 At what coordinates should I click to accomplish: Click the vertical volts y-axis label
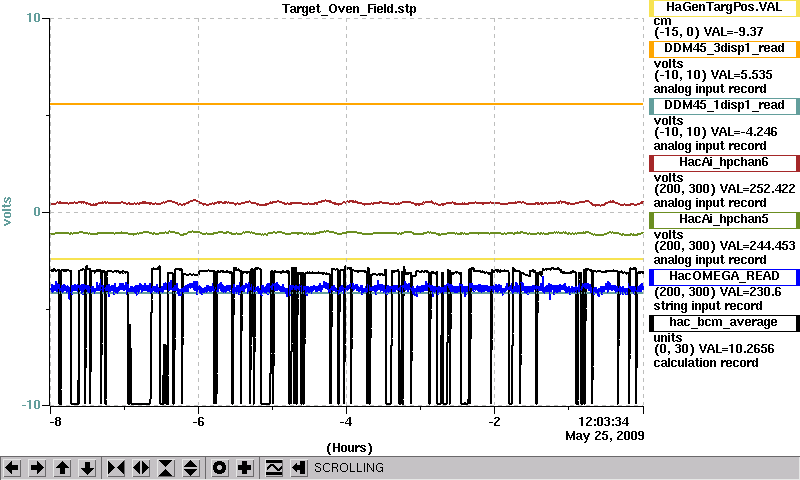[x=7, y=211]
